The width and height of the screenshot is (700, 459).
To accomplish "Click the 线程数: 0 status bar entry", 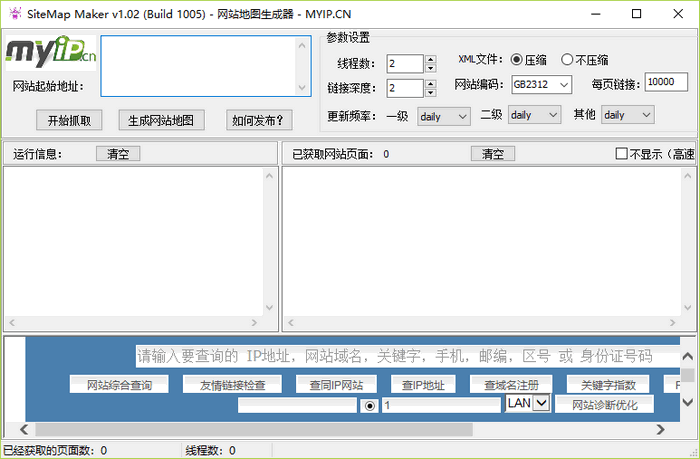I will coord(210,451).
